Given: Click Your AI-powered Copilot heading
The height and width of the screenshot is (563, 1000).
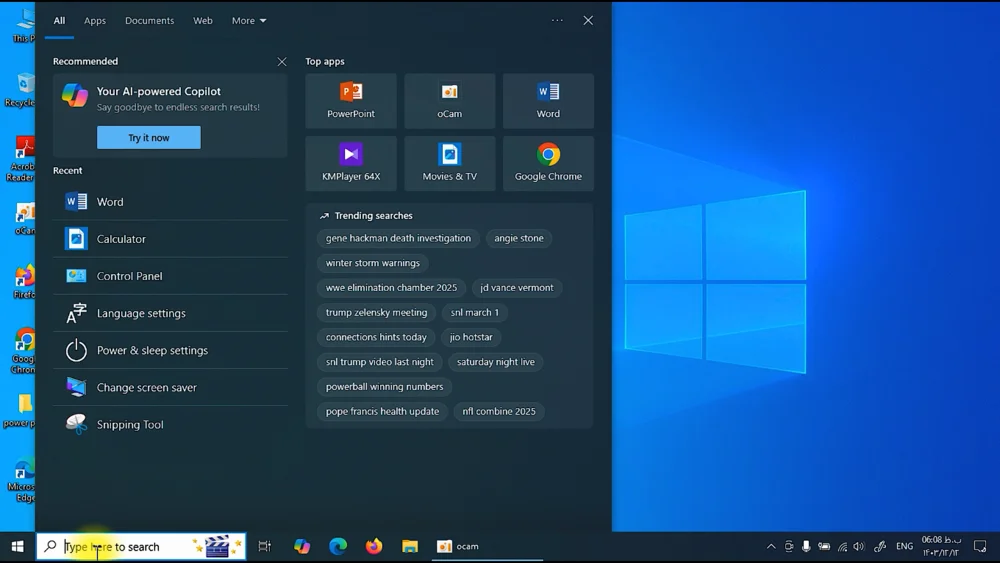Looking at the screenshot, I should [x=159, y=91].
